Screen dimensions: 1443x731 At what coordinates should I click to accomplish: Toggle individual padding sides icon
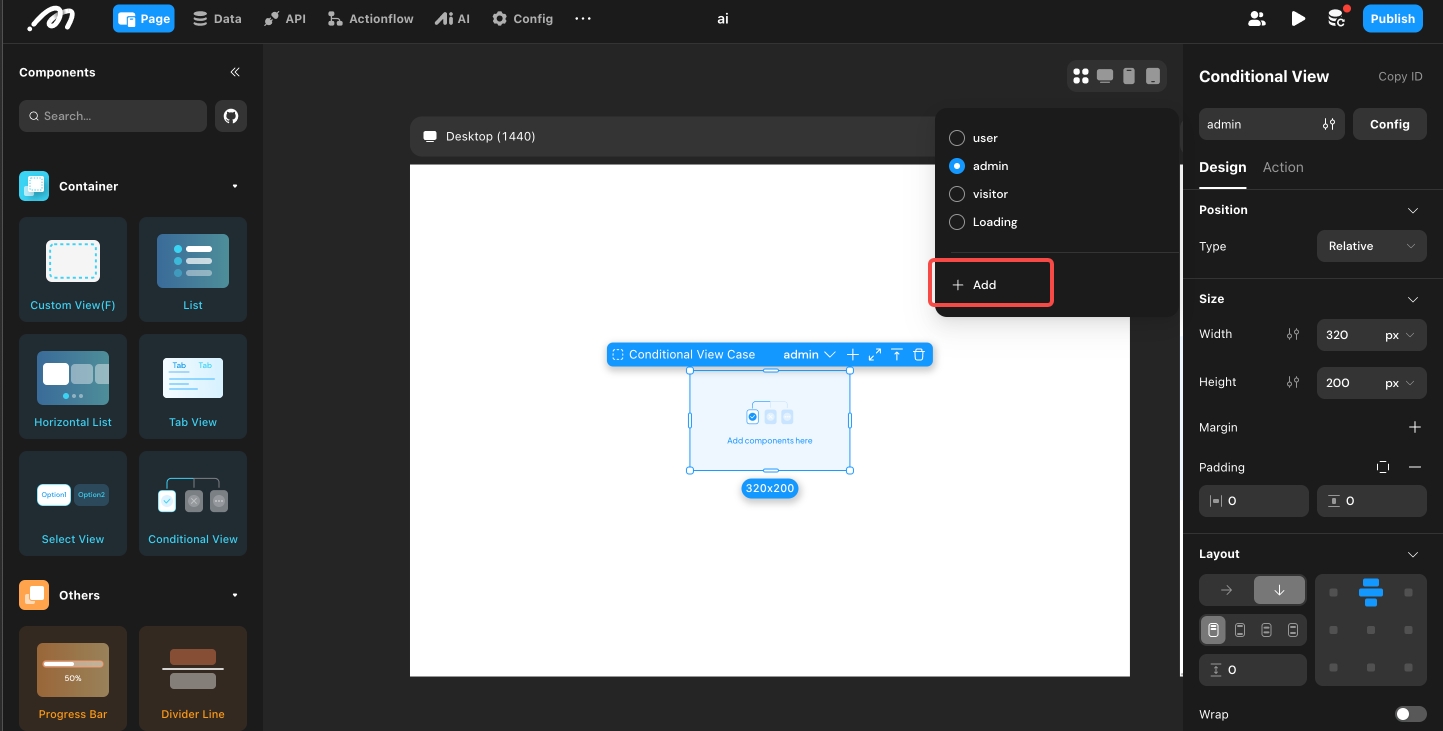1383,467
